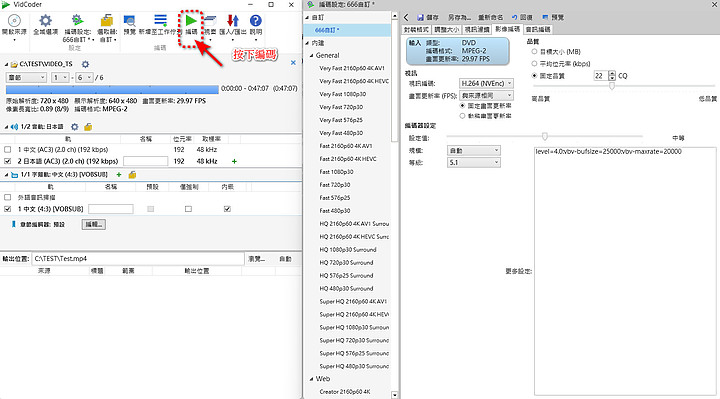Viewport: 720px width, 399px height.
Task: Click Save As (另存為...) button
Action: [x=459, y=17]
